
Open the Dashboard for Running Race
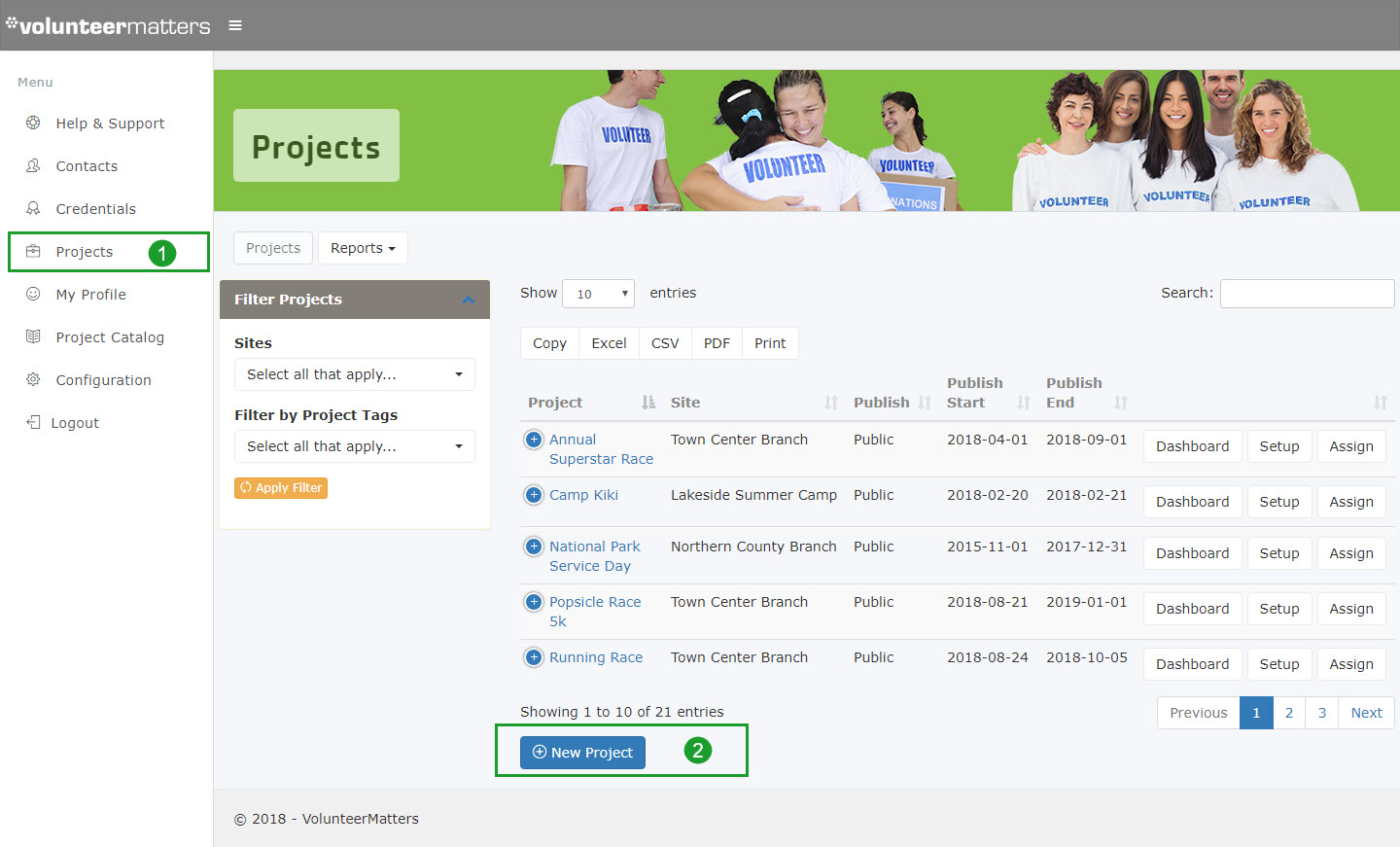(x=1192, y=663)
